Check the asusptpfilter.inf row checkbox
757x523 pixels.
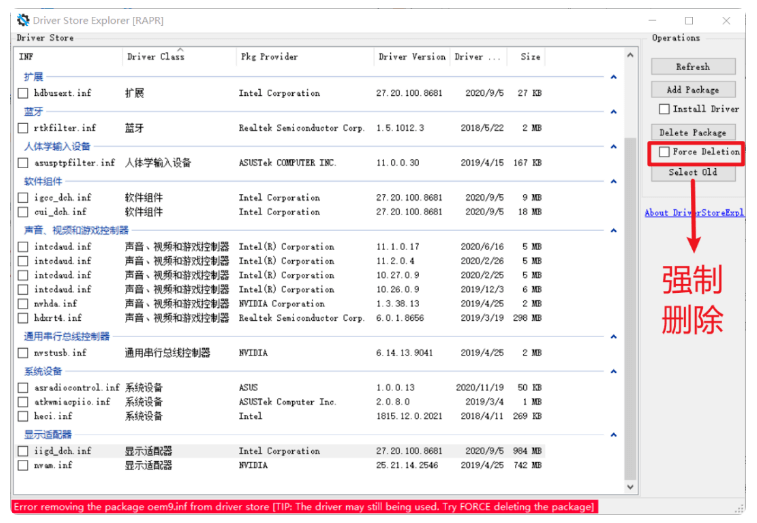click(x=23, y=163)
